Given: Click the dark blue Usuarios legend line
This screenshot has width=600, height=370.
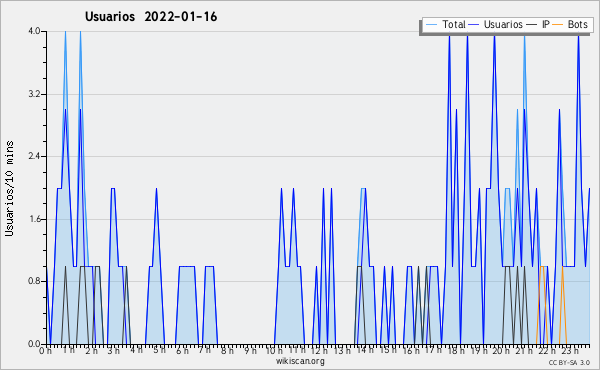Looking at the screenshot, I should click(x=474, y=25).
